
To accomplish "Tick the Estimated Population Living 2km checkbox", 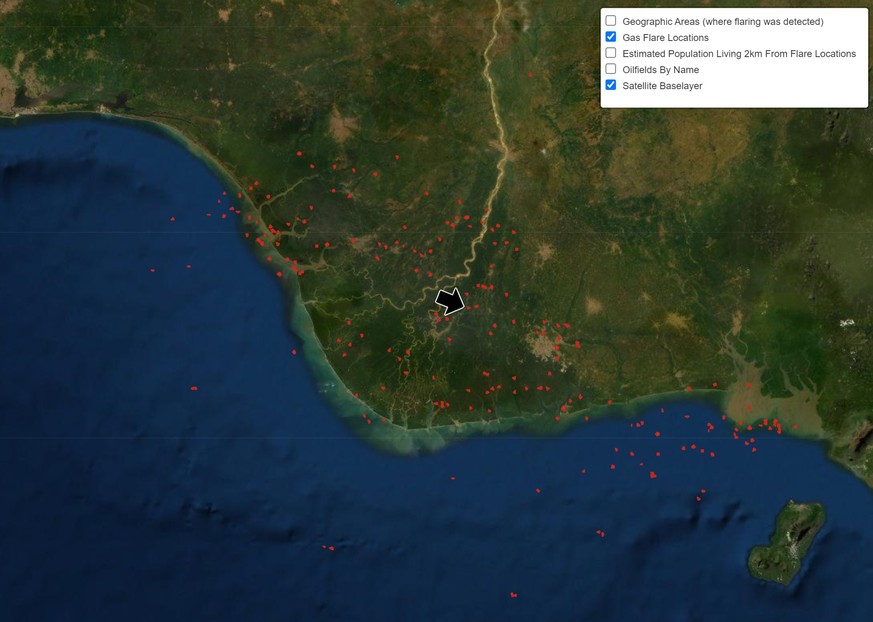I will pyautogui.click(x=611, y=53).
